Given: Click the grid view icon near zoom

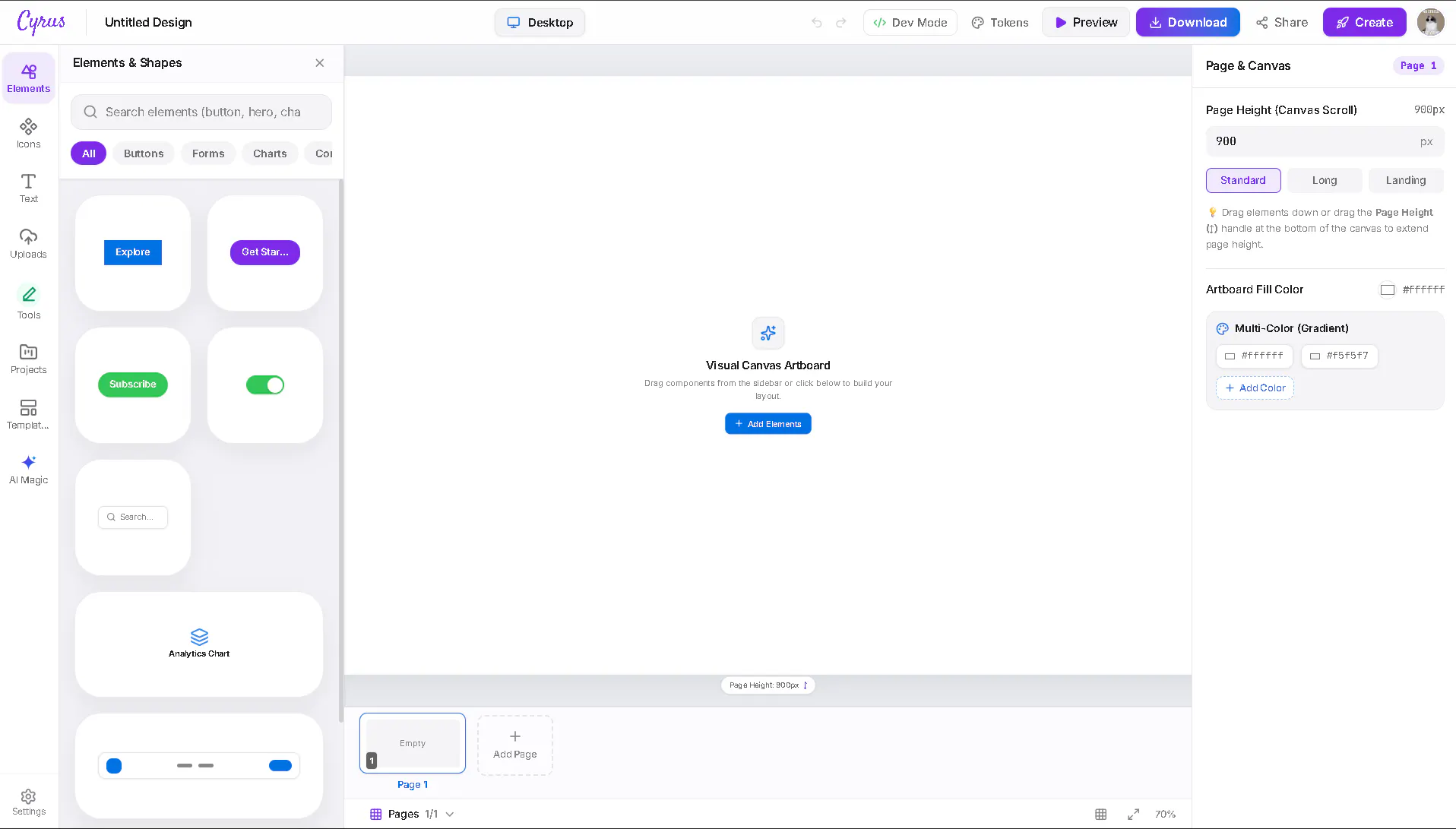Looking at the screenshot, I should (1101, 814).
